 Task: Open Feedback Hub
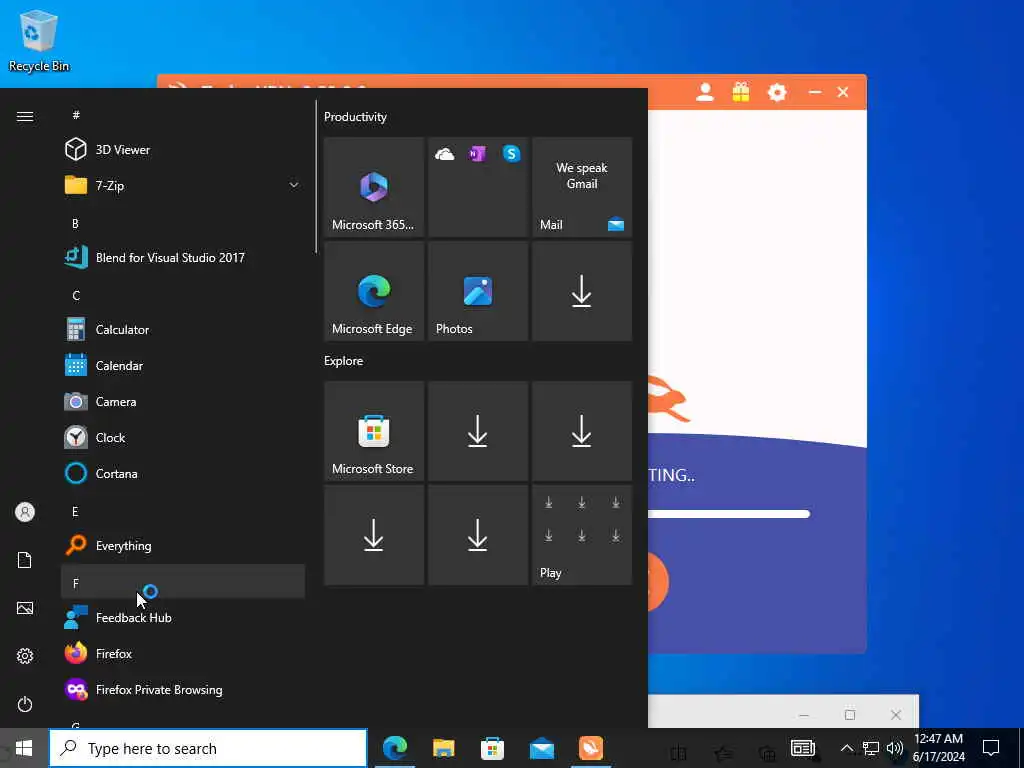[x=183, y=618]
